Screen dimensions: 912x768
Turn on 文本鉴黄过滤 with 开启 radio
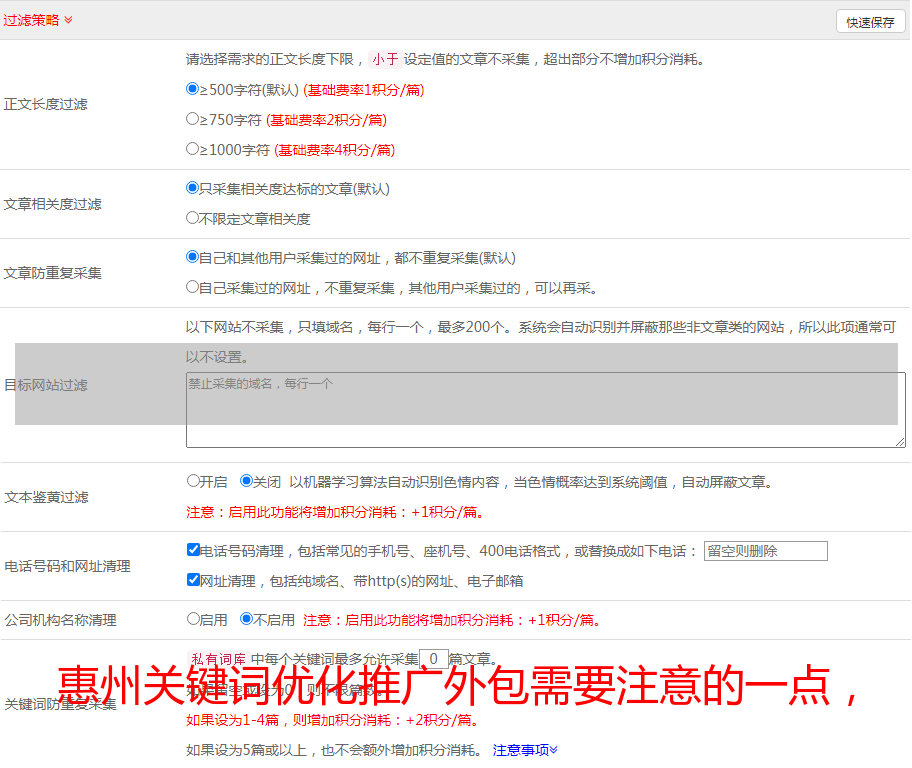(194, 481)
